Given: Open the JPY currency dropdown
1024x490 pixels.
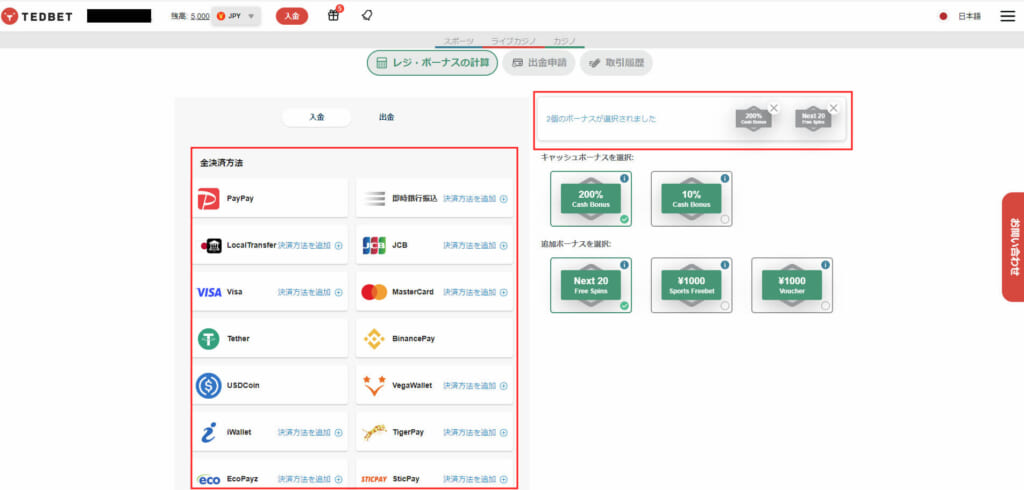Looking at the screenshot, I should click(236, 16).
